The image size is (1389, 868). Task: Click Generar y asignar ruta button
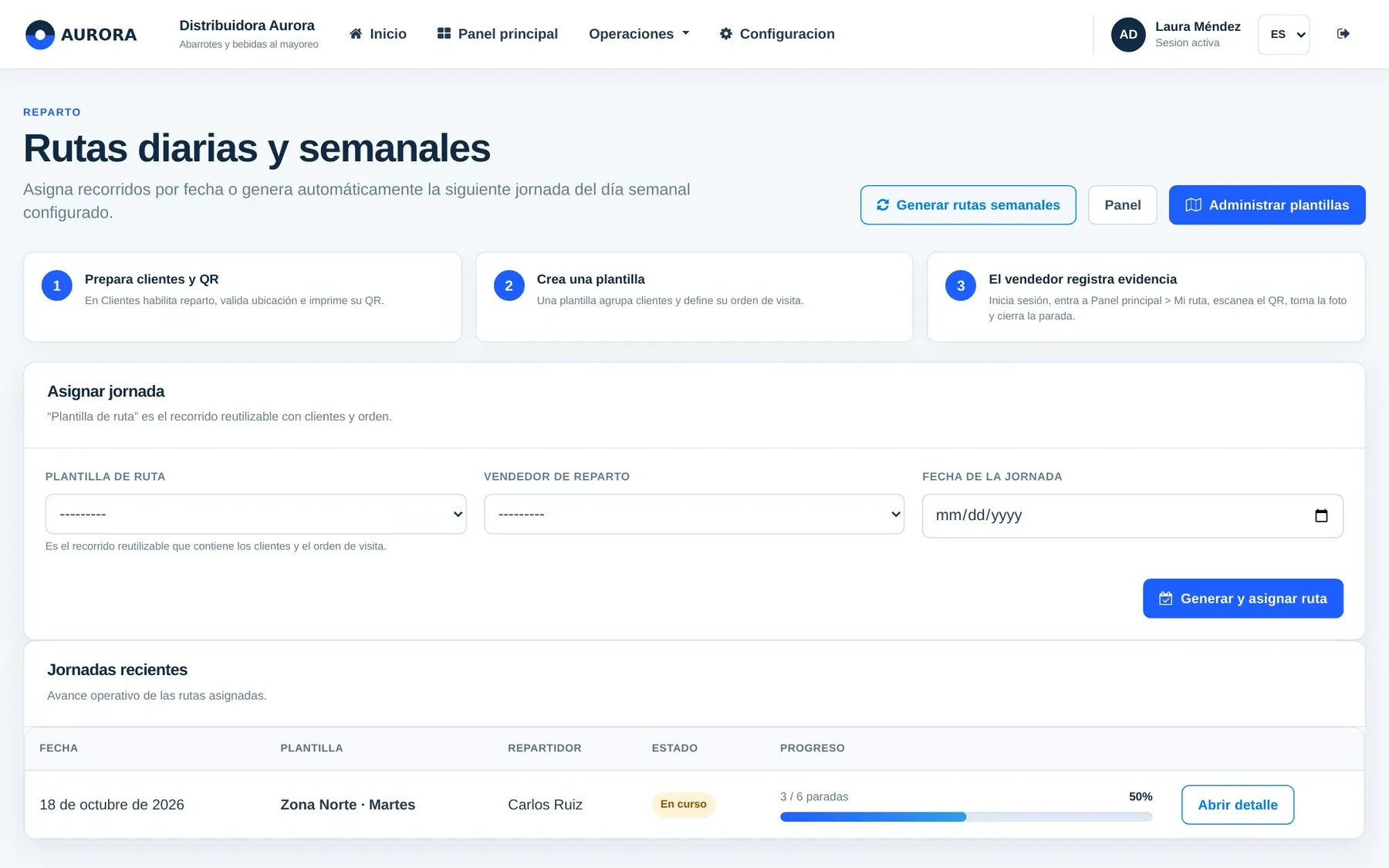click(1243, 599)
